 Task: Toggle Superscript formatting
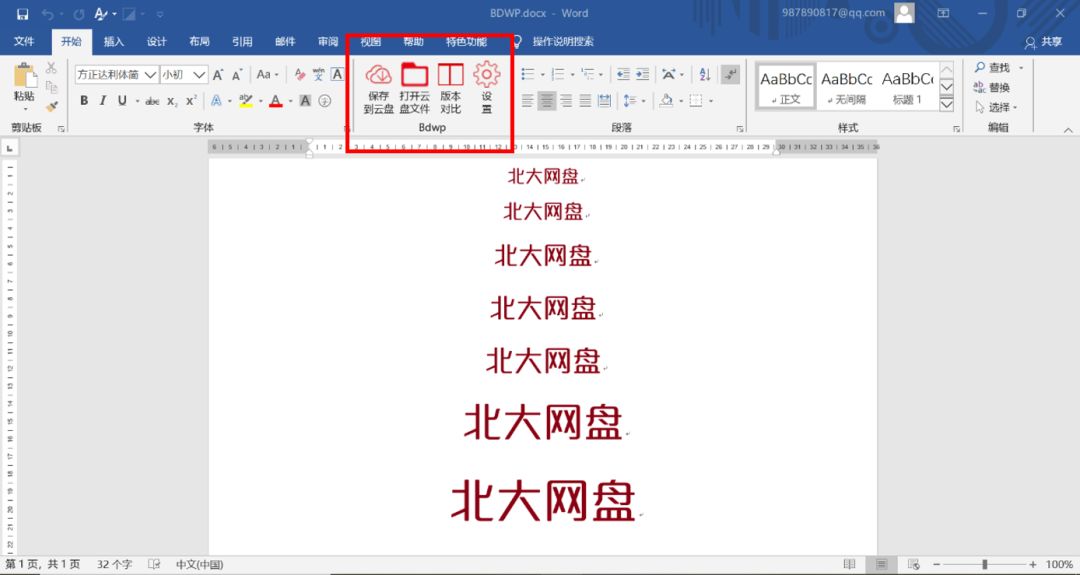[x=191, y=101]
